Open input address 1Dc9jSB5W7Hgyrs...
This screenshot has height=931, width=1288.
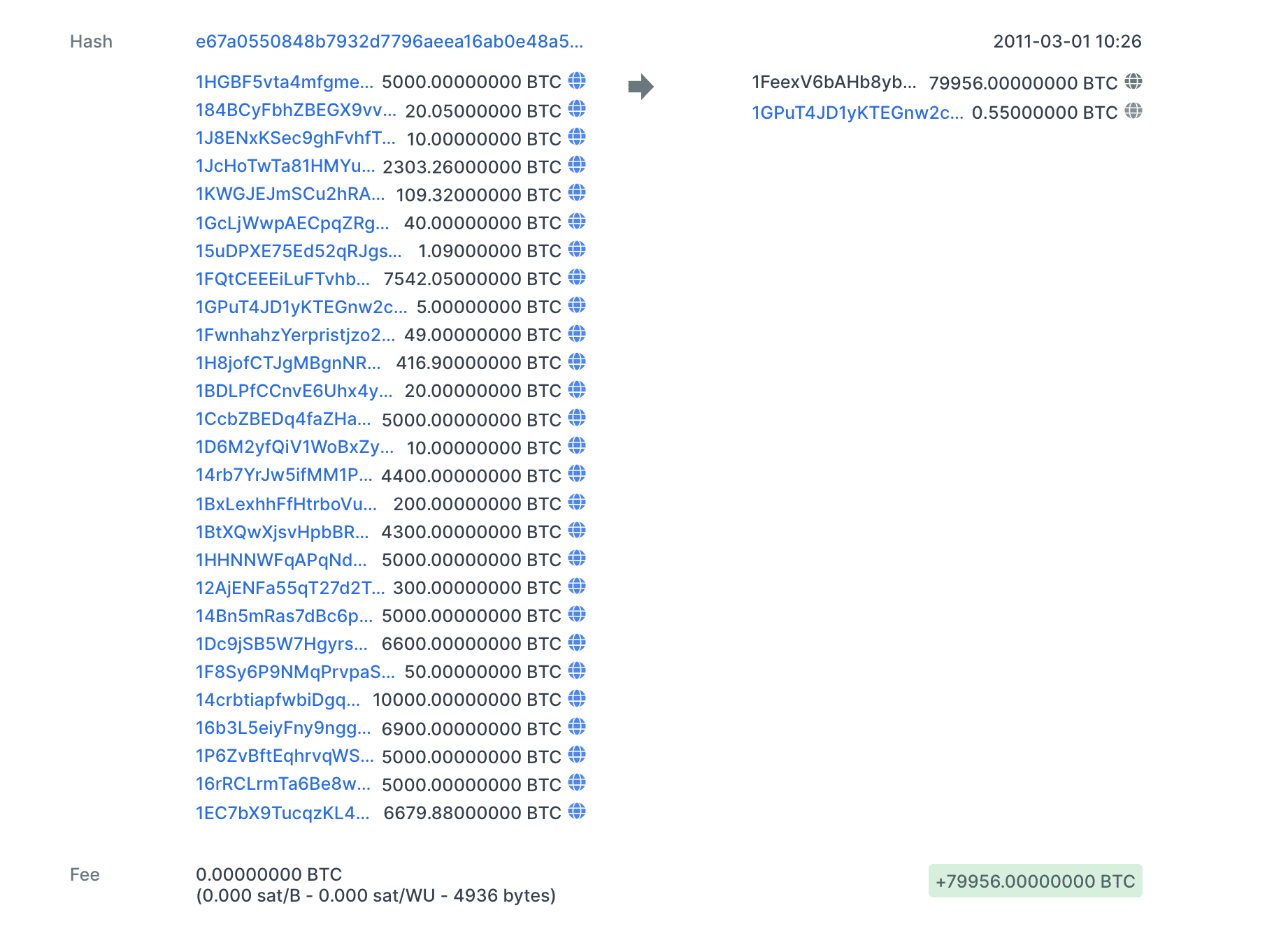pyautogui.click(x=282, y=644)
